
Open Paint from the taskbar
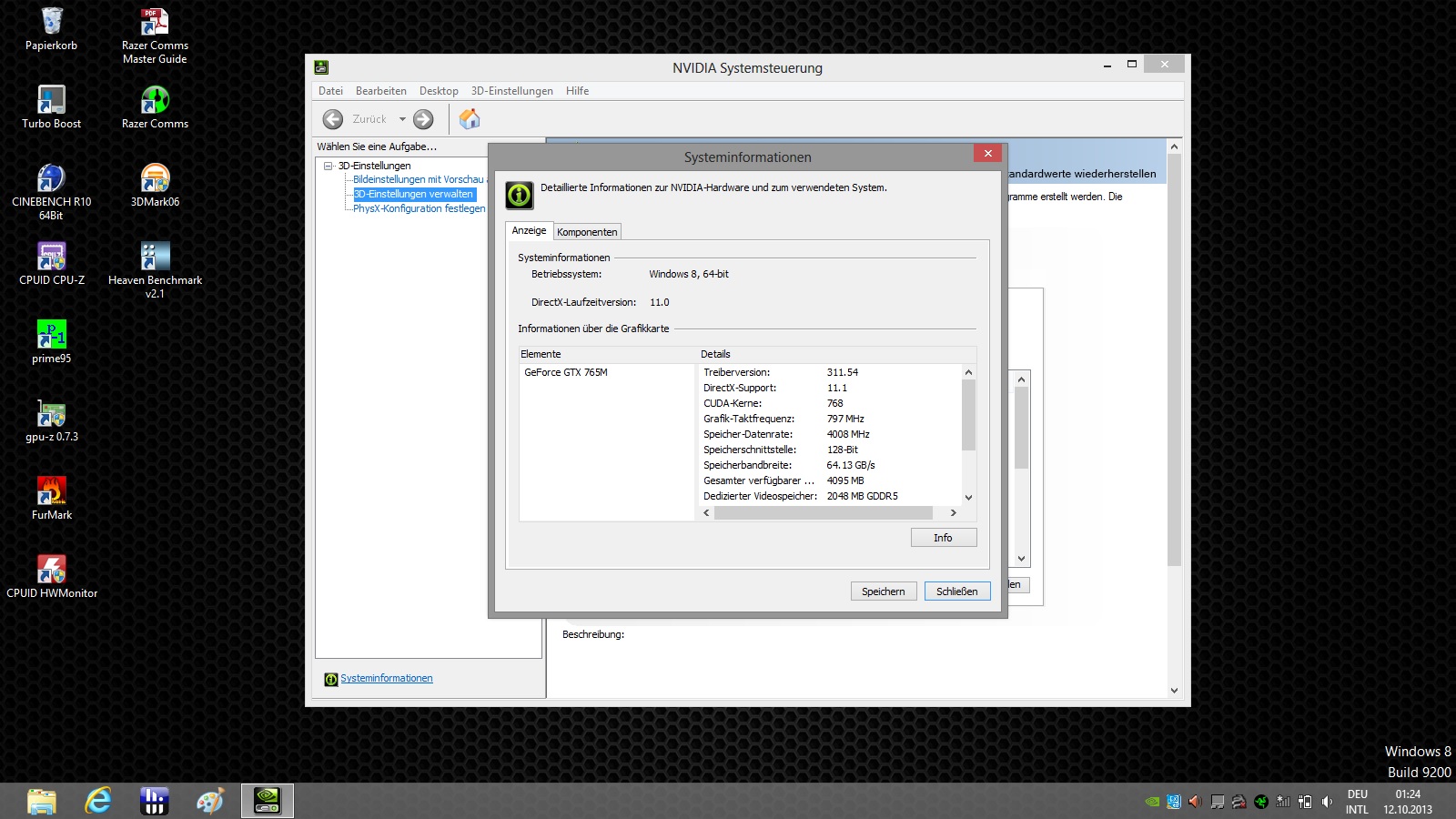211,801
